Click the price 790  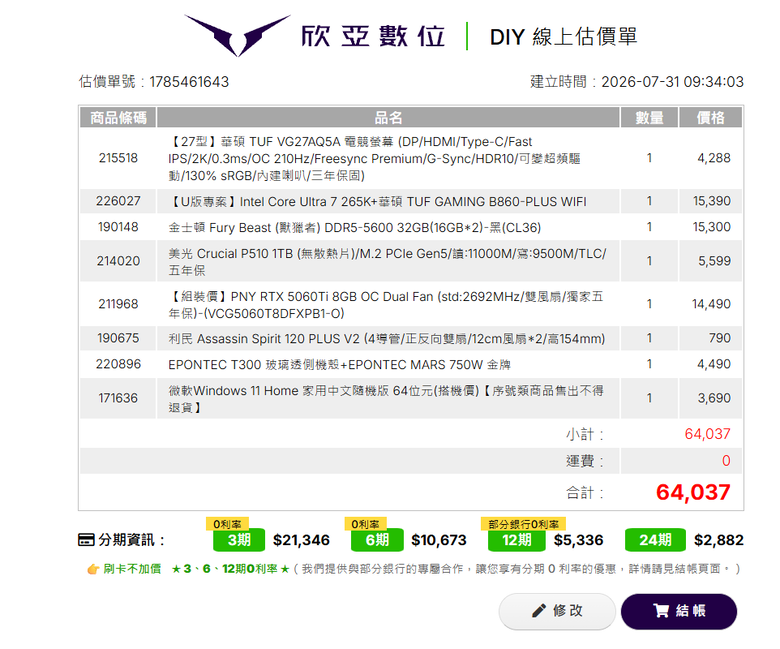720,338
